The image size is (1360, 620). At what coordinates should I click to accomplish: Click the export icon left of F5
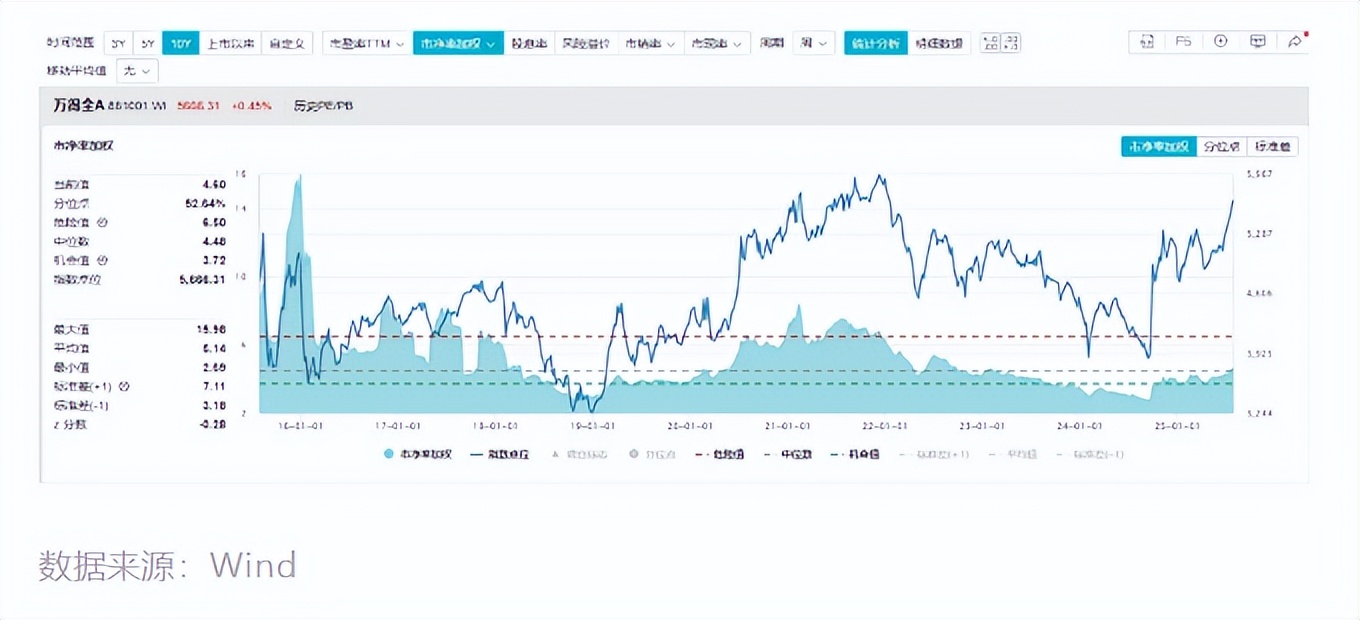[x=1147, y=42]
